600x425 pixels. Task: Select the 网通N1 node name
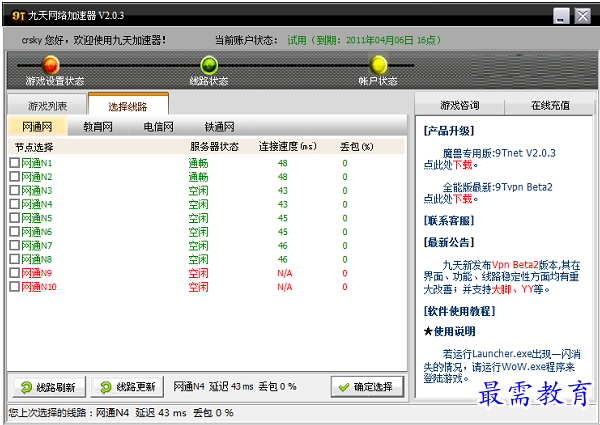point(37,163)
